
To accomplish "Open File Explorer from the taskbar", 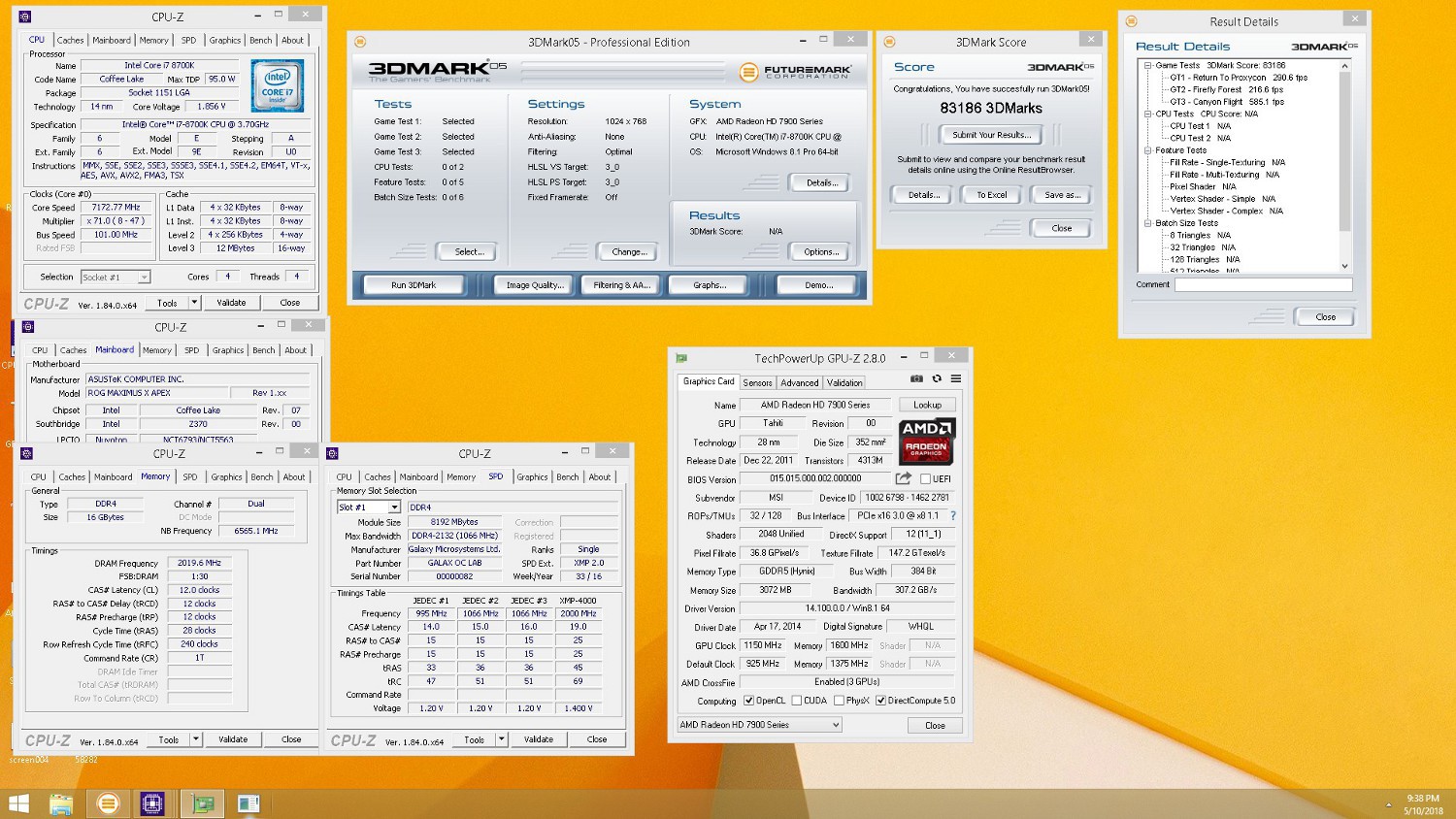I will 61,803.
